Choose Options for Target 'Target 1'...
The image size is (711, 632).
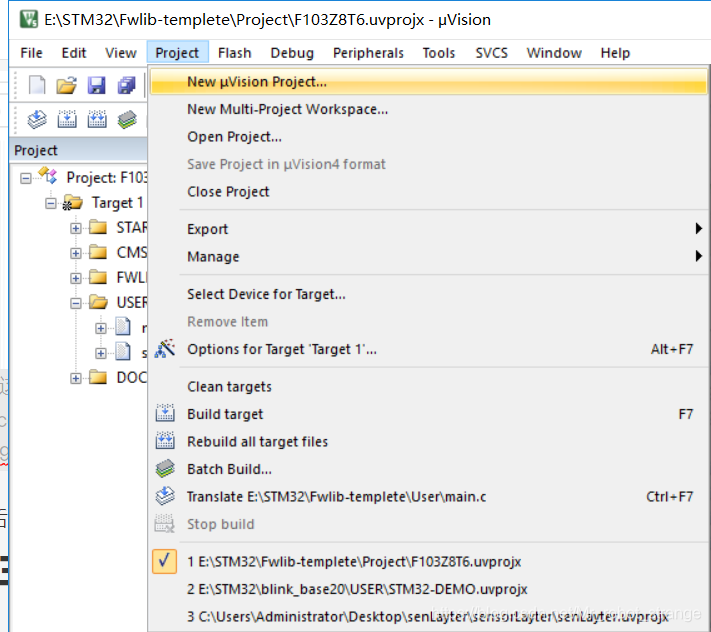pyautogui.click(x=429, y=349)
